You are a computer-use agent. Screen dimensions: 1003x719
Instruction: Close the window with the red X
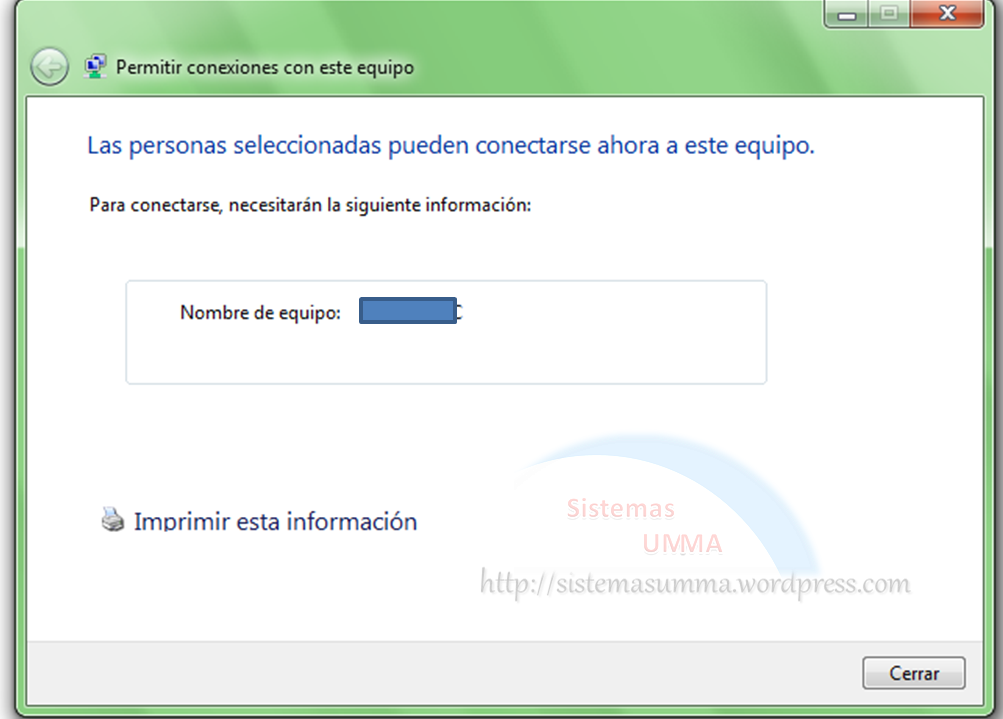coord(945,13)
